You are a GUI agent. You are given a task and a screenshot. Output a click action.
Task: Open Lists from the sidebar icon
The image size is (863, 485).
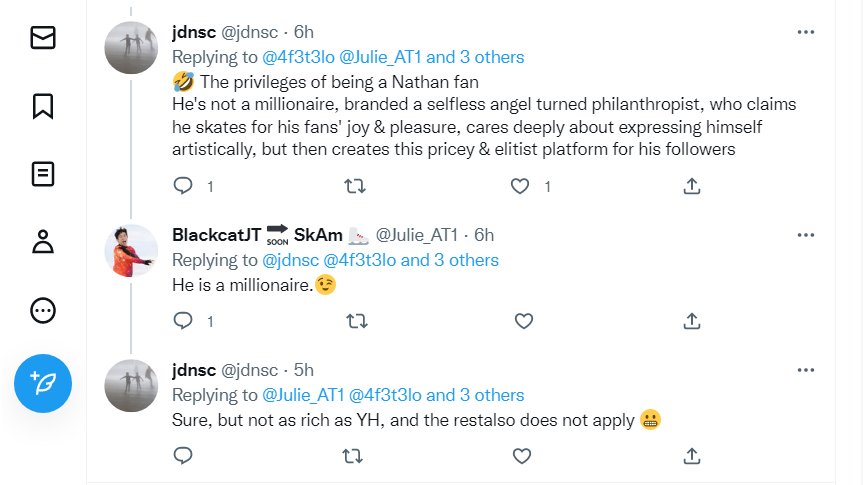click(x=43, y=174)
